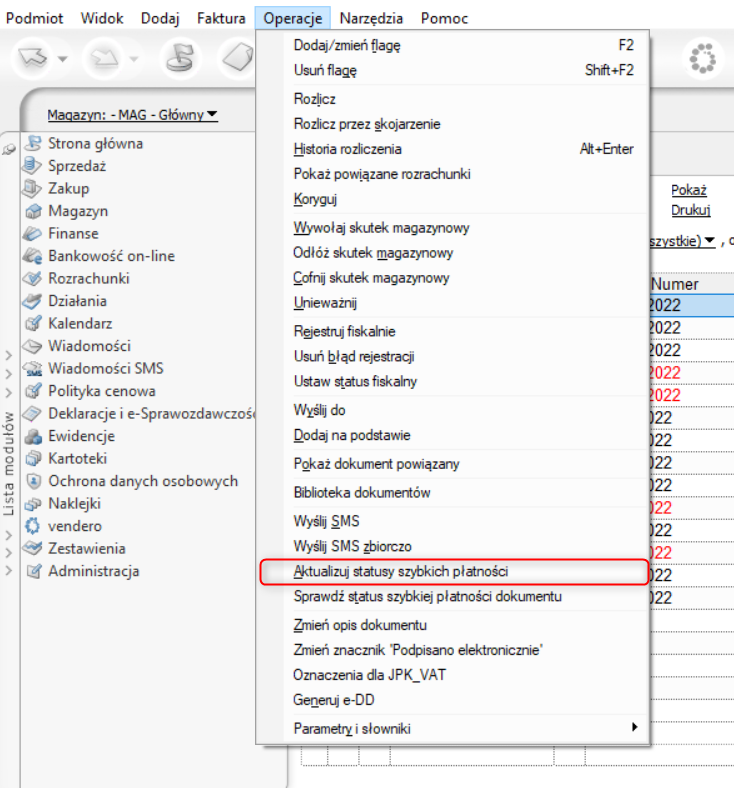This screenshot has width=734, height=788.
Task: Click the pin icon above Lista modułów
Action: pos(9,149)
